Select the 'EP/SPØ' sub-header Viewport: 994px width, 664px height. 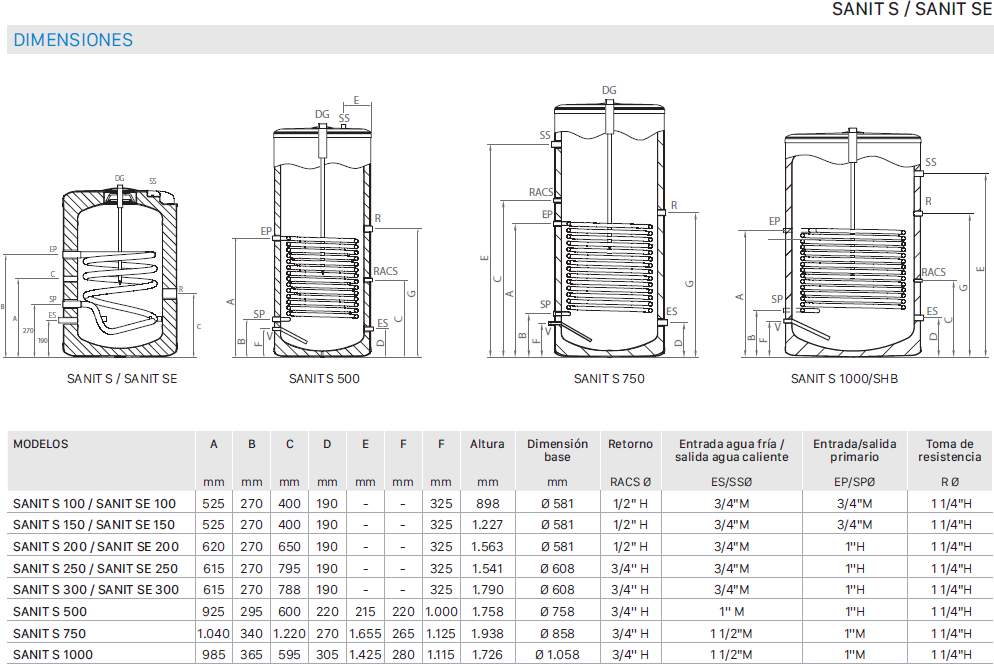click(x=855, y=482)
